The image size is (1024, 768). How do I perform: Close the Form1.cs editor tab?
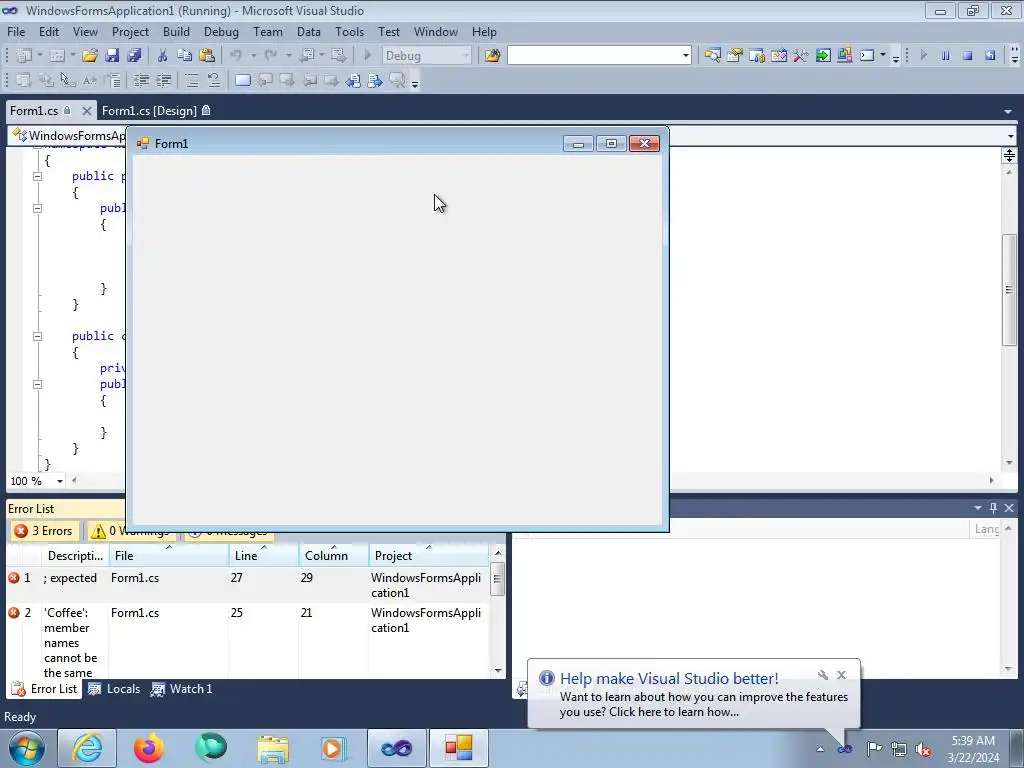pos(86,111)
